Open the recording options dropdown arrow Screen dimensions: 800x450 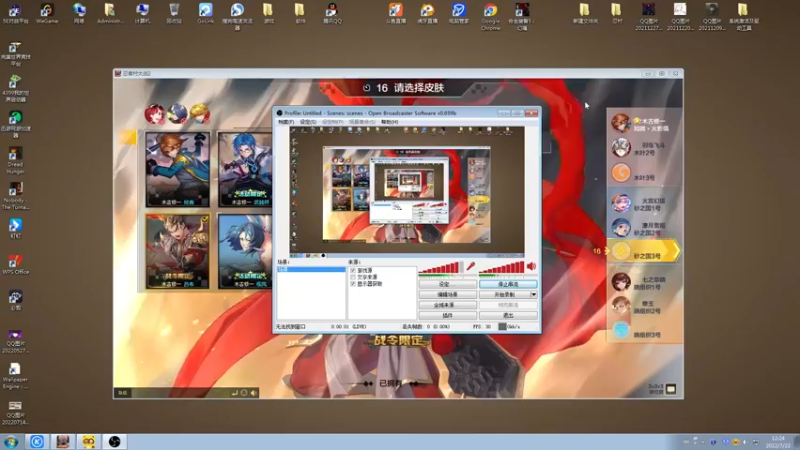point(534,294)
